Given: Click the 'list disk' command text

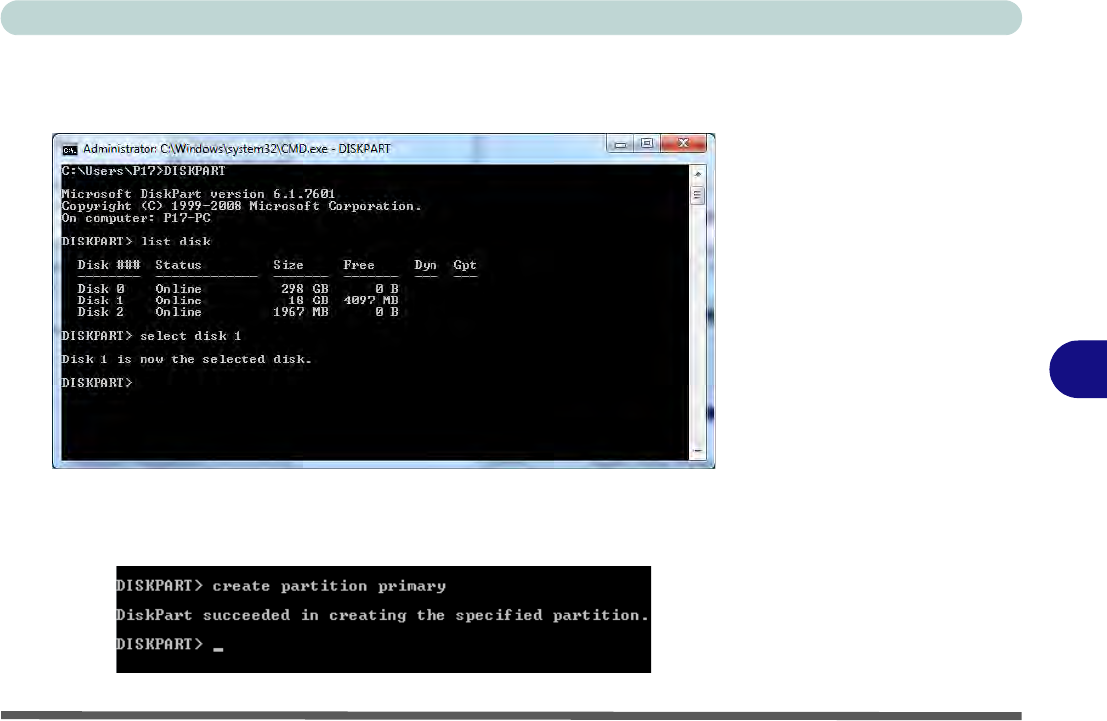Looking at the screenshot, I should click(175, 241).
